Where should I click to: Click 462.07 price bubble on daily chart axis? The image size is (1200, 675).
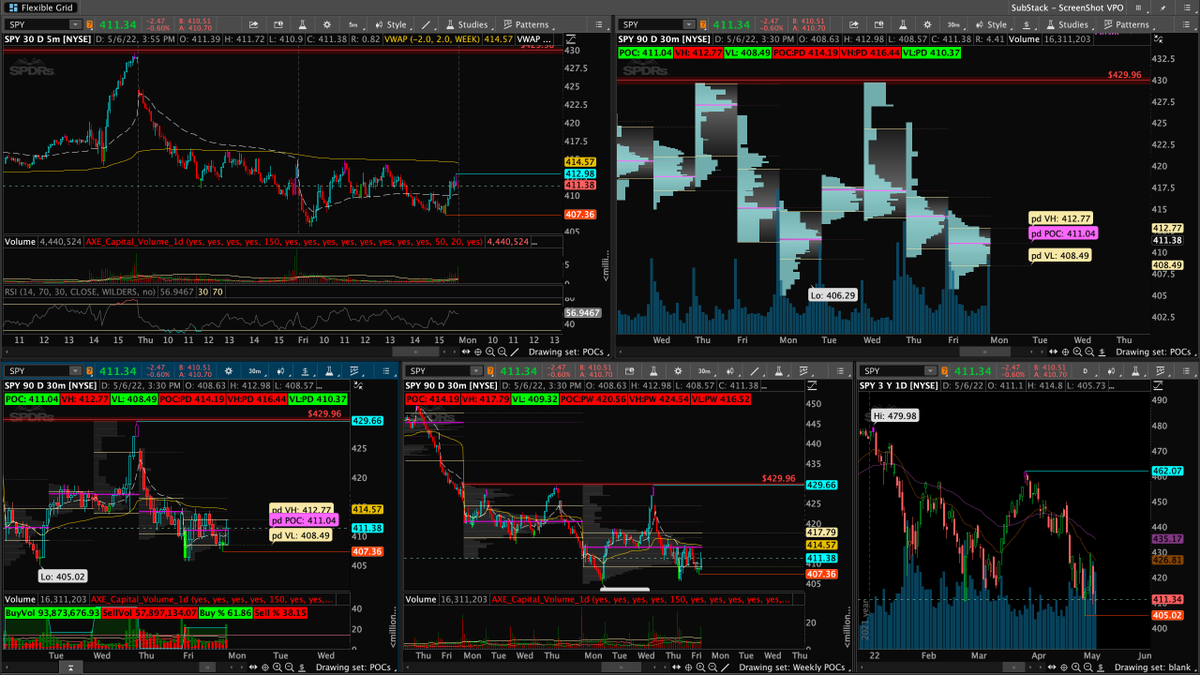pos(1169,470)
